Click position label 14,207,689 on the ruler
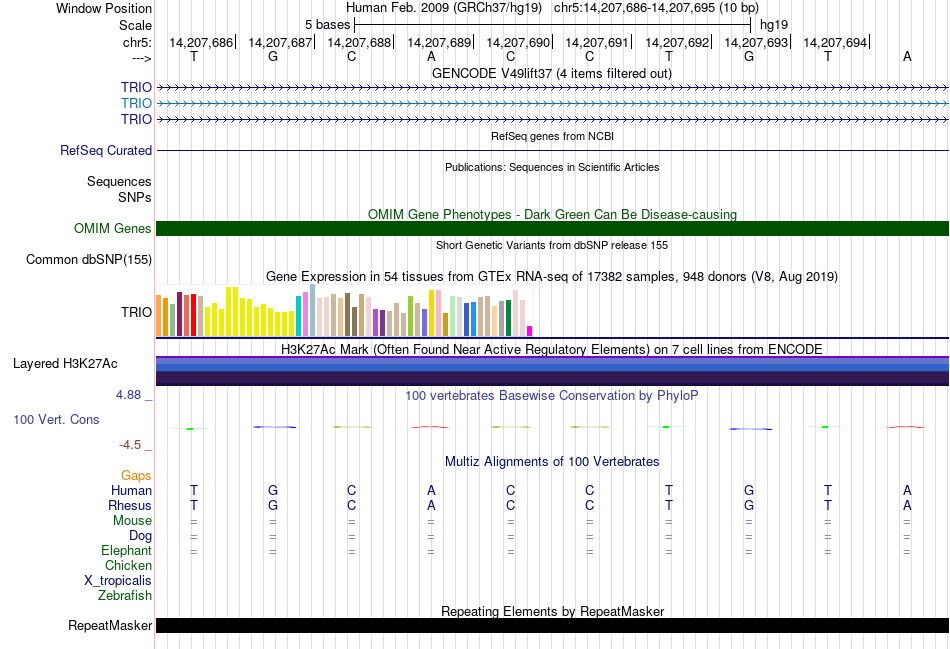950x649 pixels. point(439,42)
